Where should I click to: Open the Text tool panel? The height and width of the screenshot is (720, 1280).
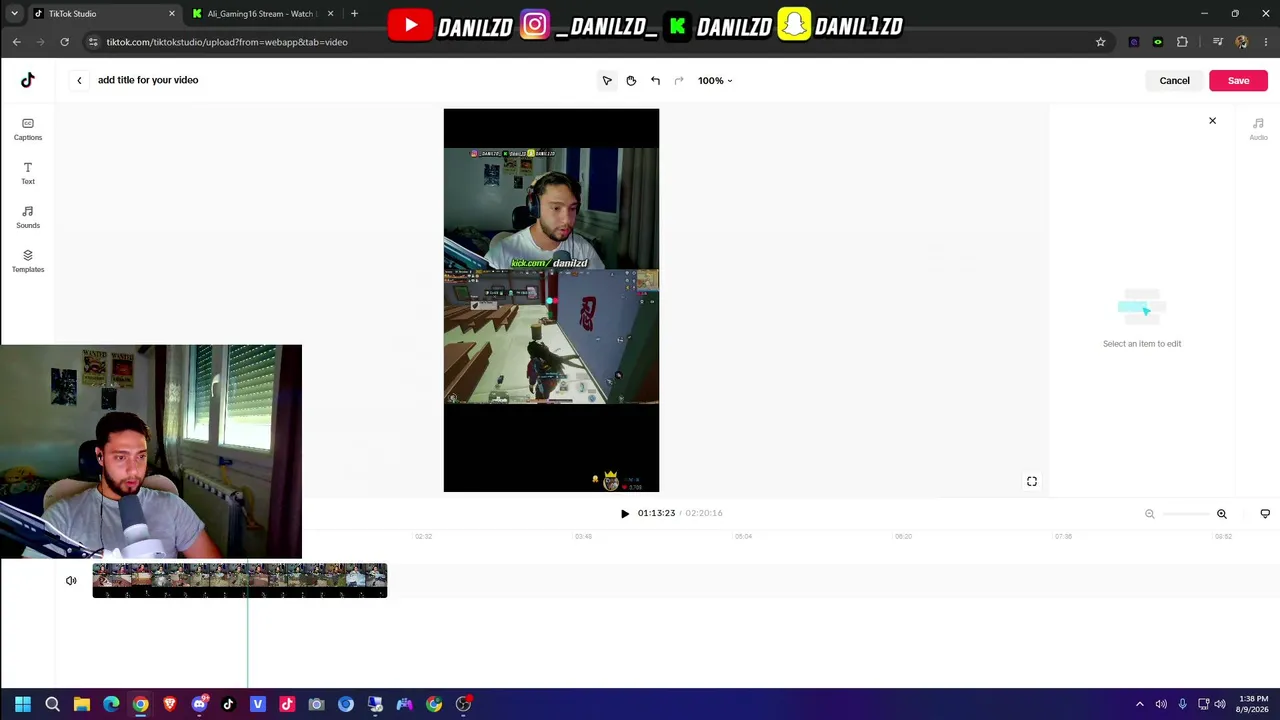pos(28,173)
